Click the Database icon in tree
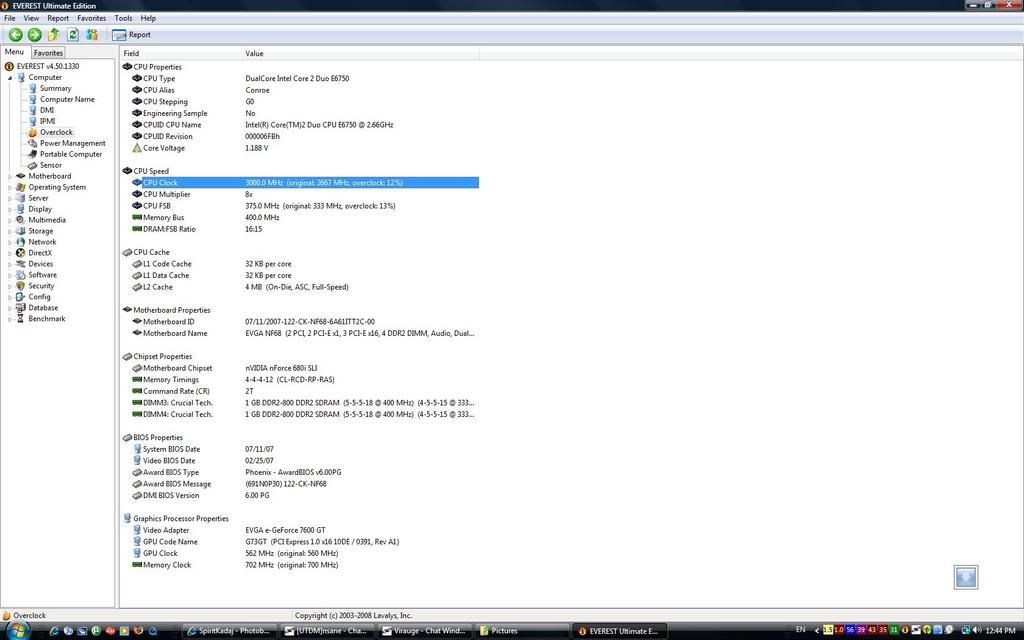Screen dimensions: 1024x640 tap(21, 308)
